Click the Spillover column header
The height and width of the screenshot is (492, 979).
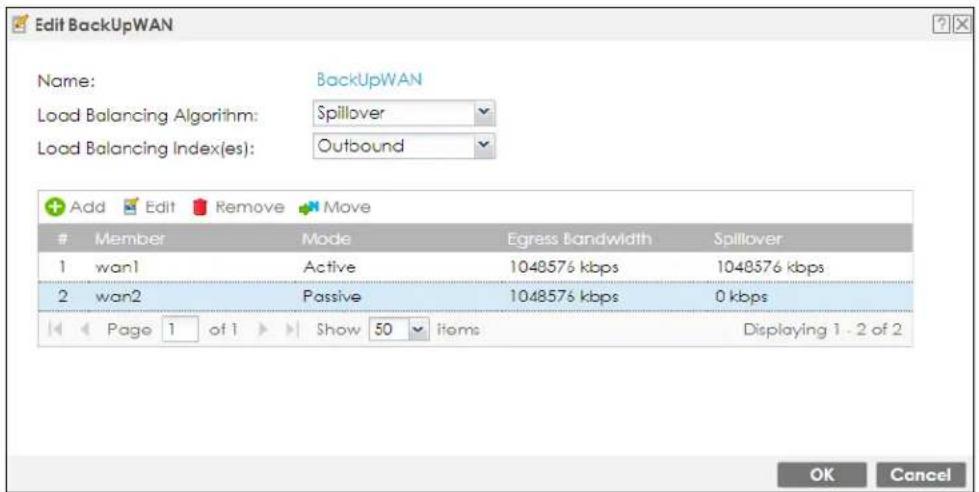coord(747,239)
